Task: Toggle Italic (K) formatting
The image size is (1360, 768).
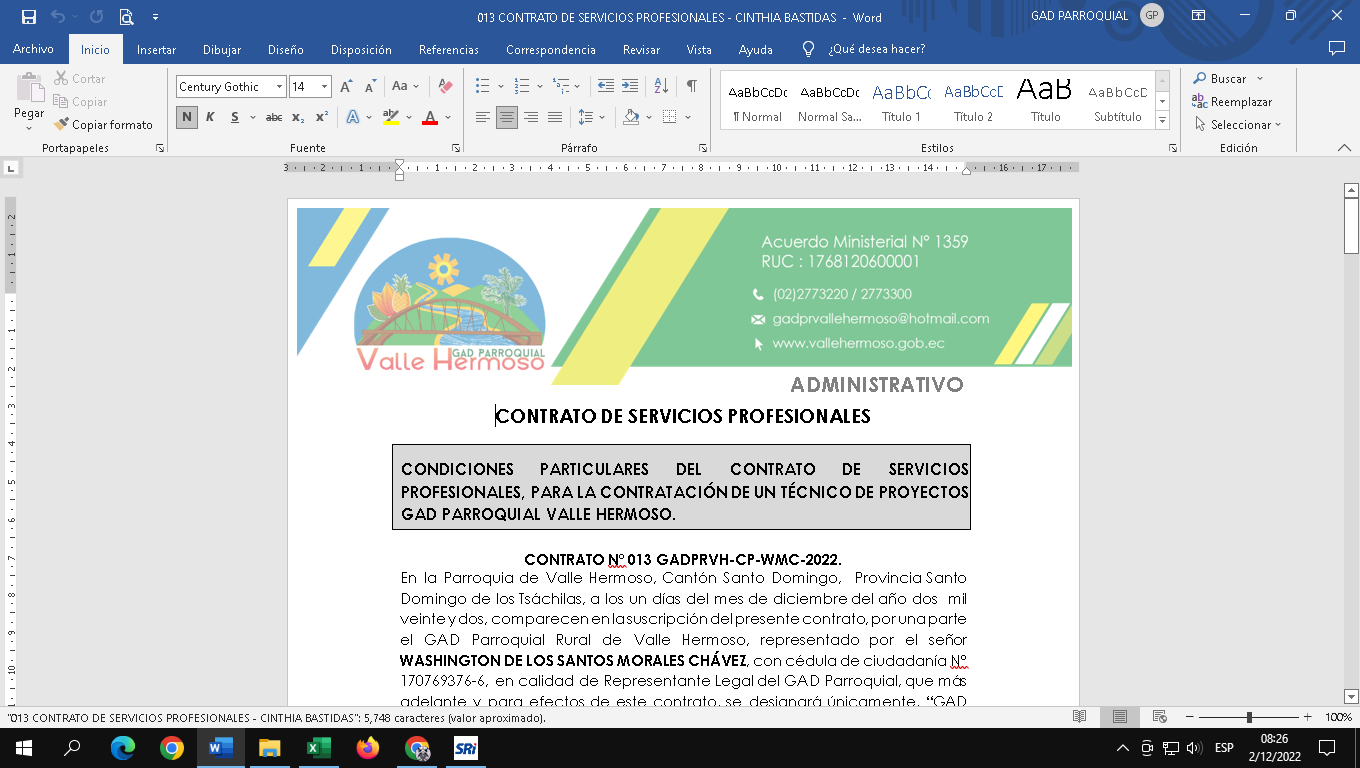Action: click(210, 117)
